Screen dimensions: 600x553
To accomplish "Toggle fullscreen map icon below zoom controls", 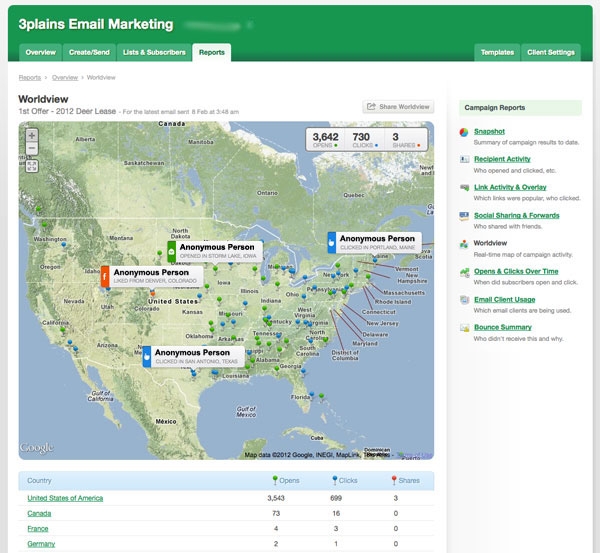I will [x=32, y=166].
